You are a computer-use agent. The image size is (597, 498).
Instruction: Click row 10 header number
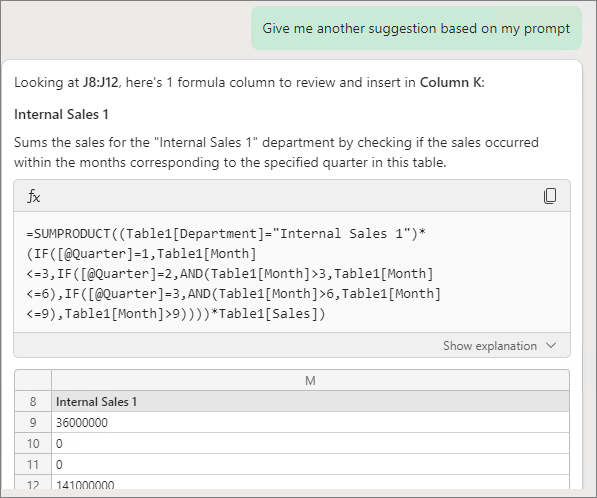[33, 443]
